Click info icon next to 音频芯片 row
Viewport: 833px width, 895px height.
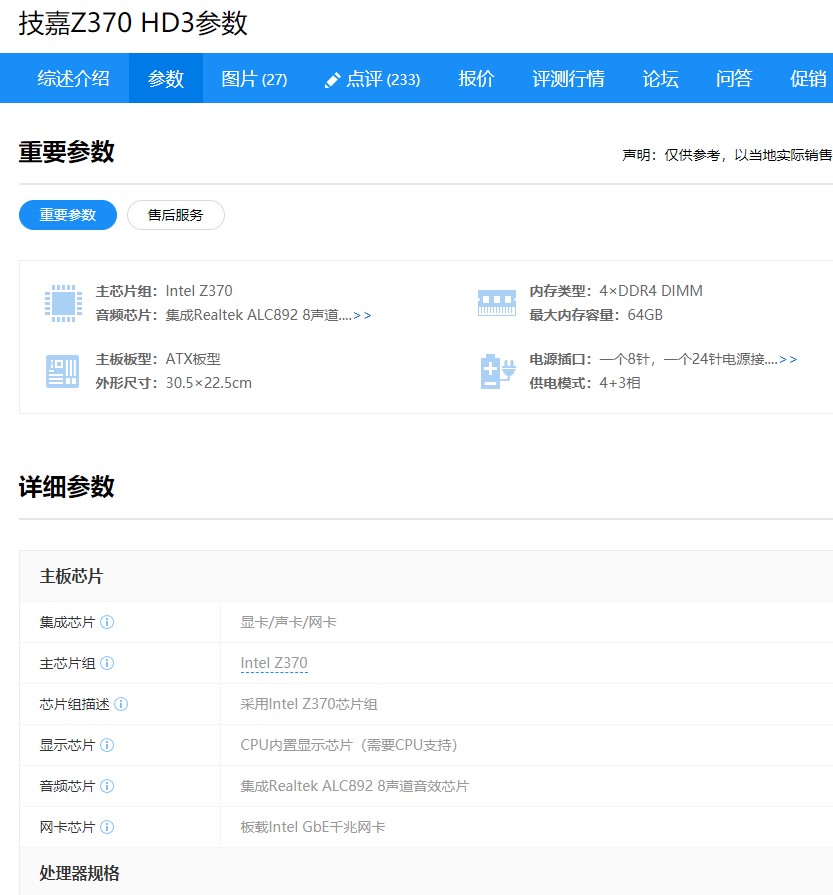107,787
